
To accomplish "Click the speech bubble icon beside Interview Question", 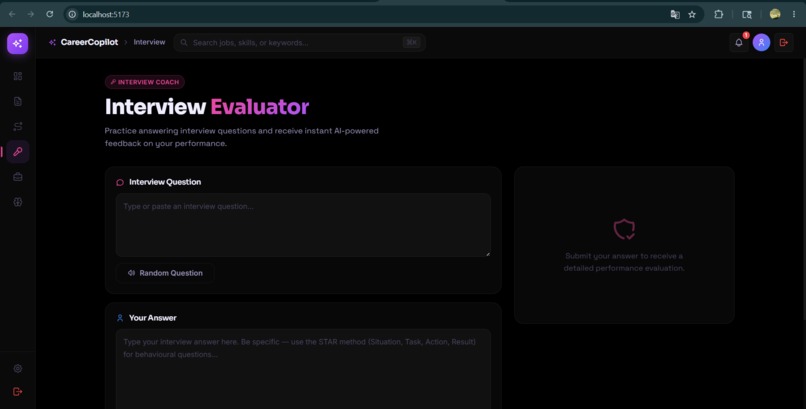I will click(120, 182).
